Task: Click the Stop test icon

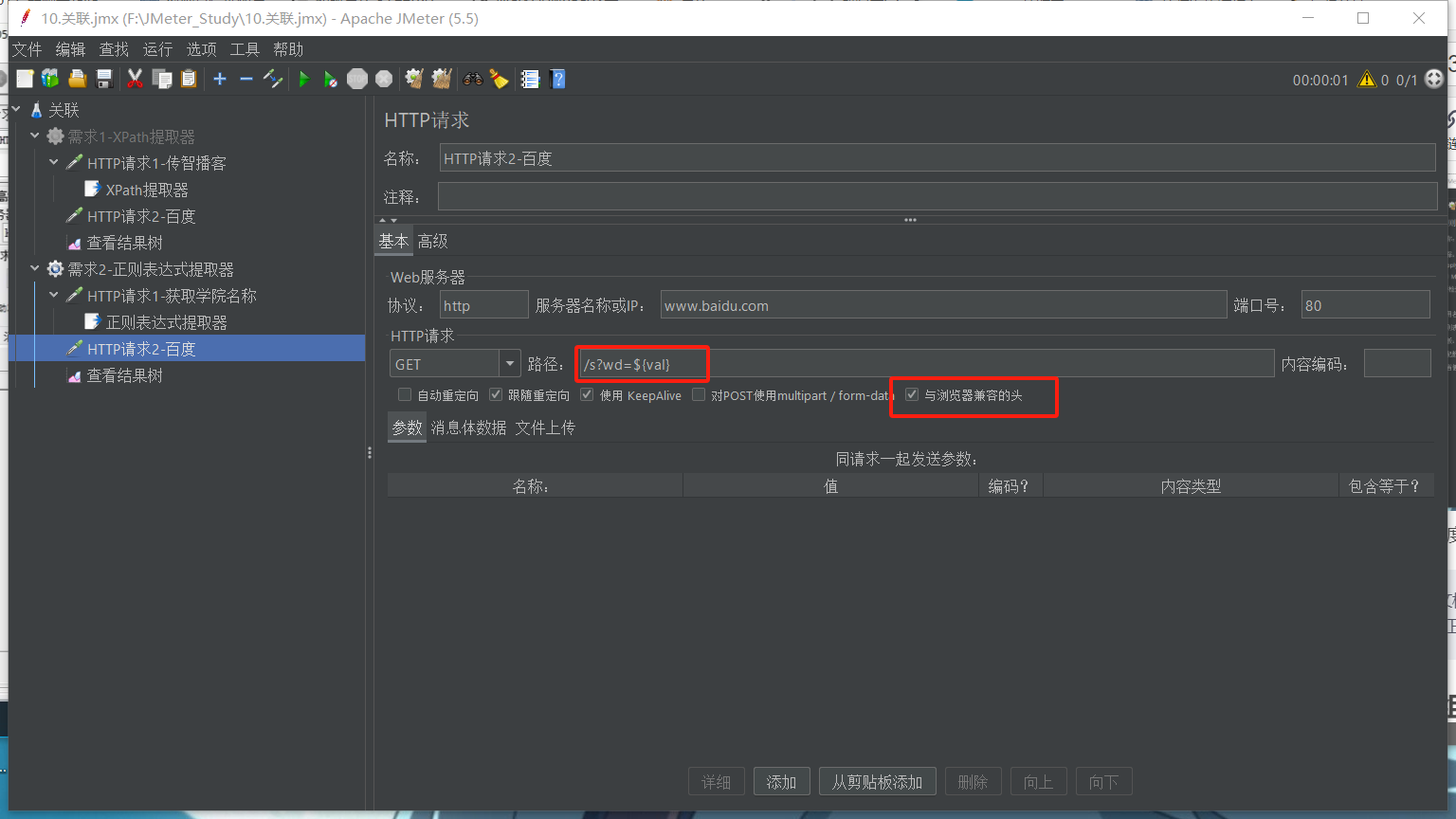Action: coord(357,79)
